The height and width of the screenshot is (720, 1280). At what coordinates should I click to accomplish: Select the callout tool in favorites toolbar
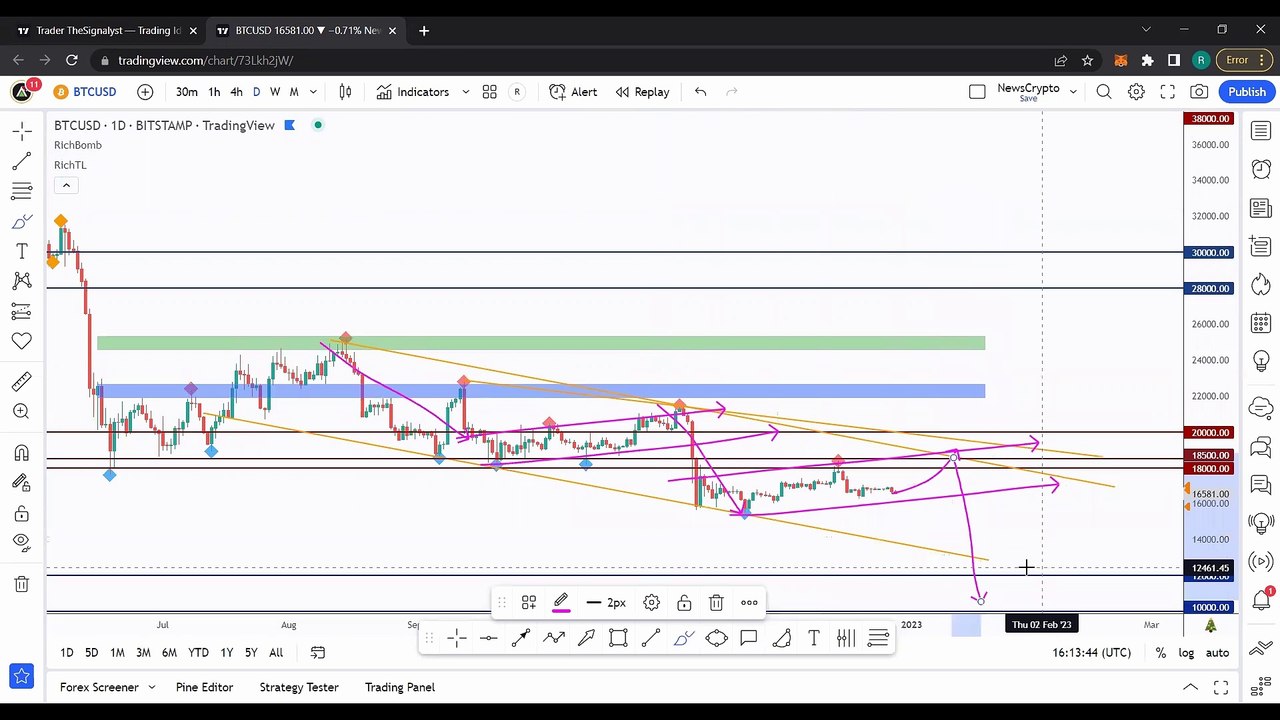[x=748, y=638]
